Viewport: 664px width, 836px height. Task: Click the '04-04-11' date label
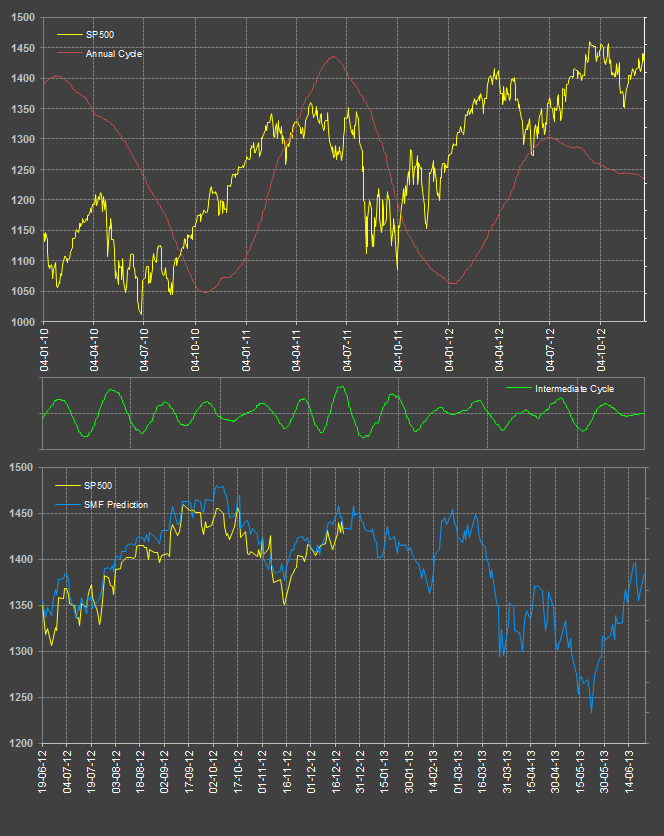(297, 350)
